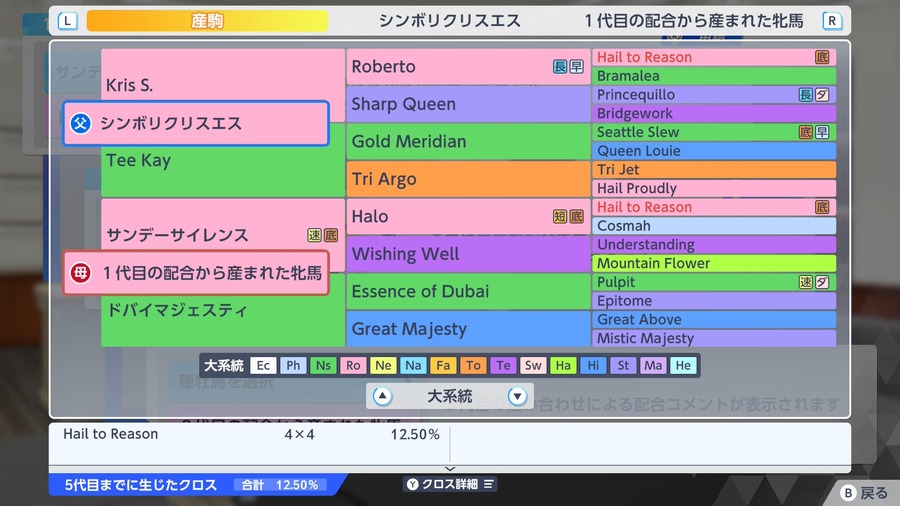Select the Gold Meridian pedigree cell
The width and height of the screenshot is (900, 506).
click(x=468, y=141)
